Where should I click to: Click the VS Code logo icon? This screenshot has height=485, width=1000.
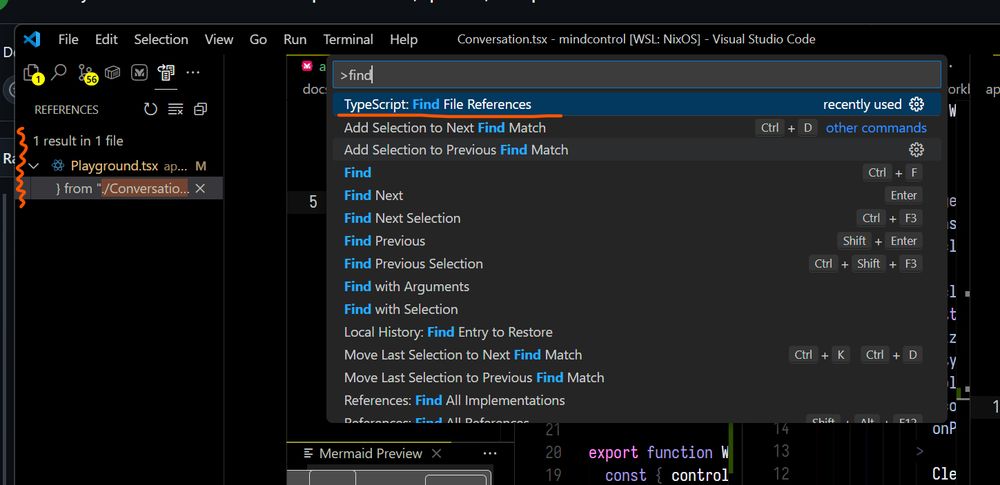[32, 40]
